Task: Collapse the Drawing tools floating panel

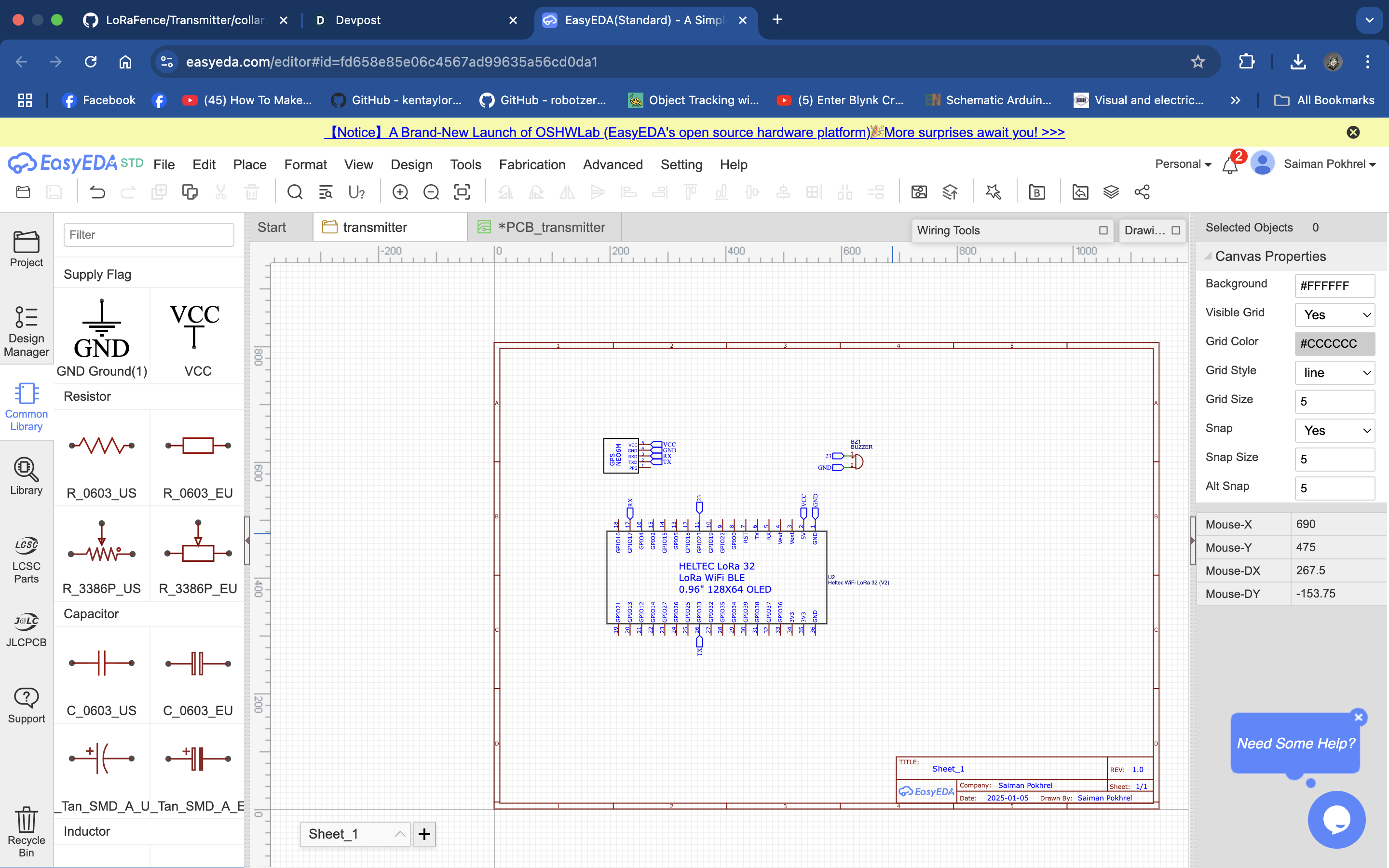Action: click(x=1175, y=230)
